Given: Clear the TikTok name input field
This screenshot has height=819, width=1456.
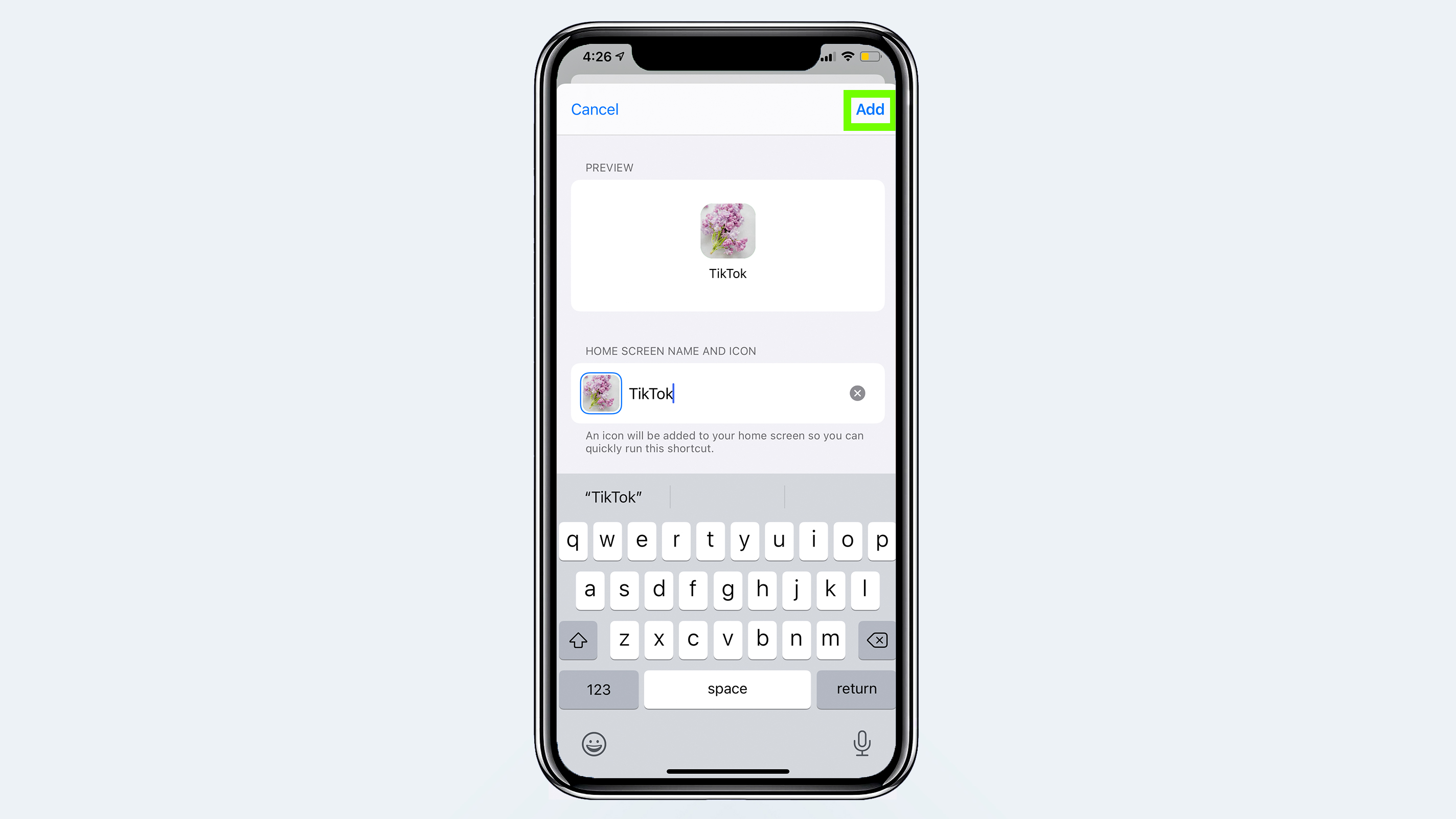Looking at the screenshot, I should click(x=857, y=393).
